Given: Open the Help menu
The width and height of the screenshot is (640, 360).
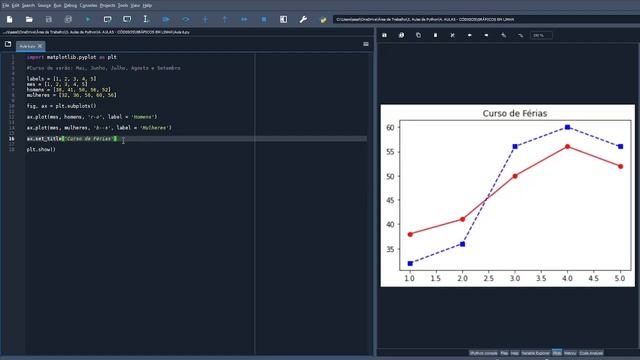Looking at the screenshot, I should (147, 5).
